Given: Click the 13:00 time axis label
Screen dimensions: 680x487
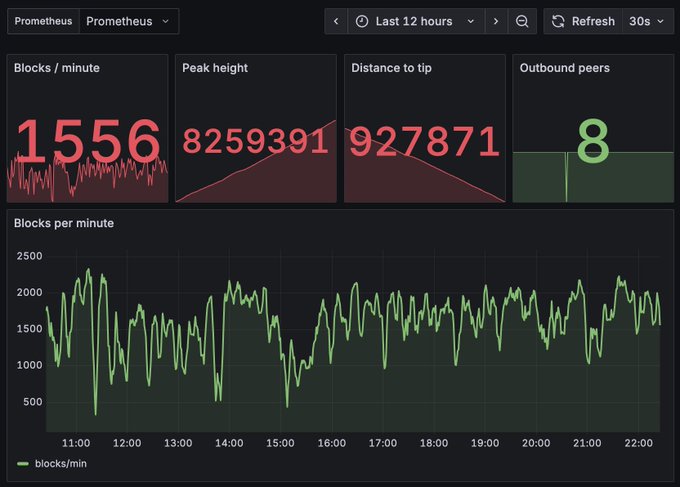Looking at the screenshot, I should point(178,443).
